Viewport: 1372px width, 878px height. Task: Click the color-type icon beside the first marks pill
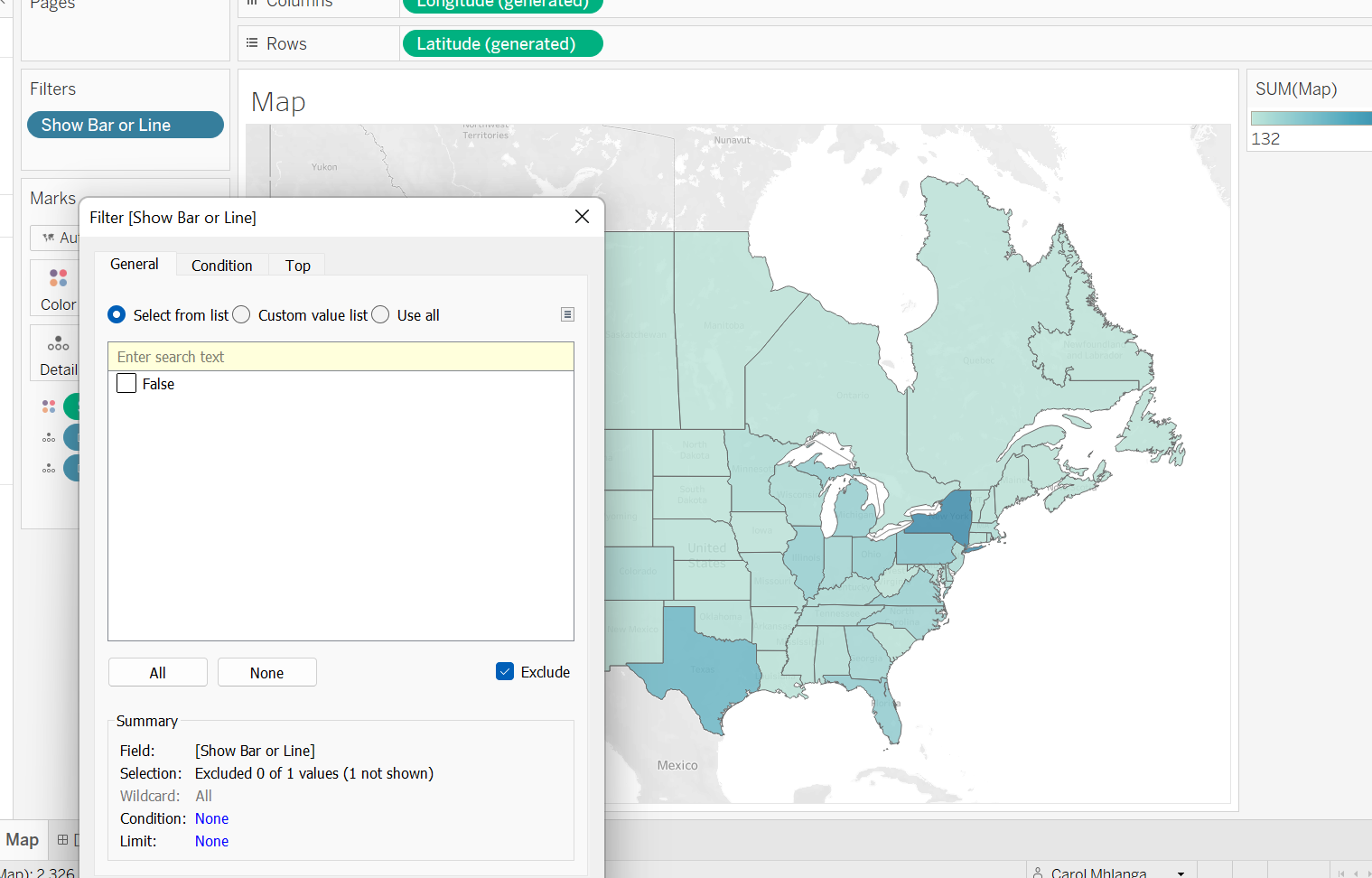coord(49,406)
